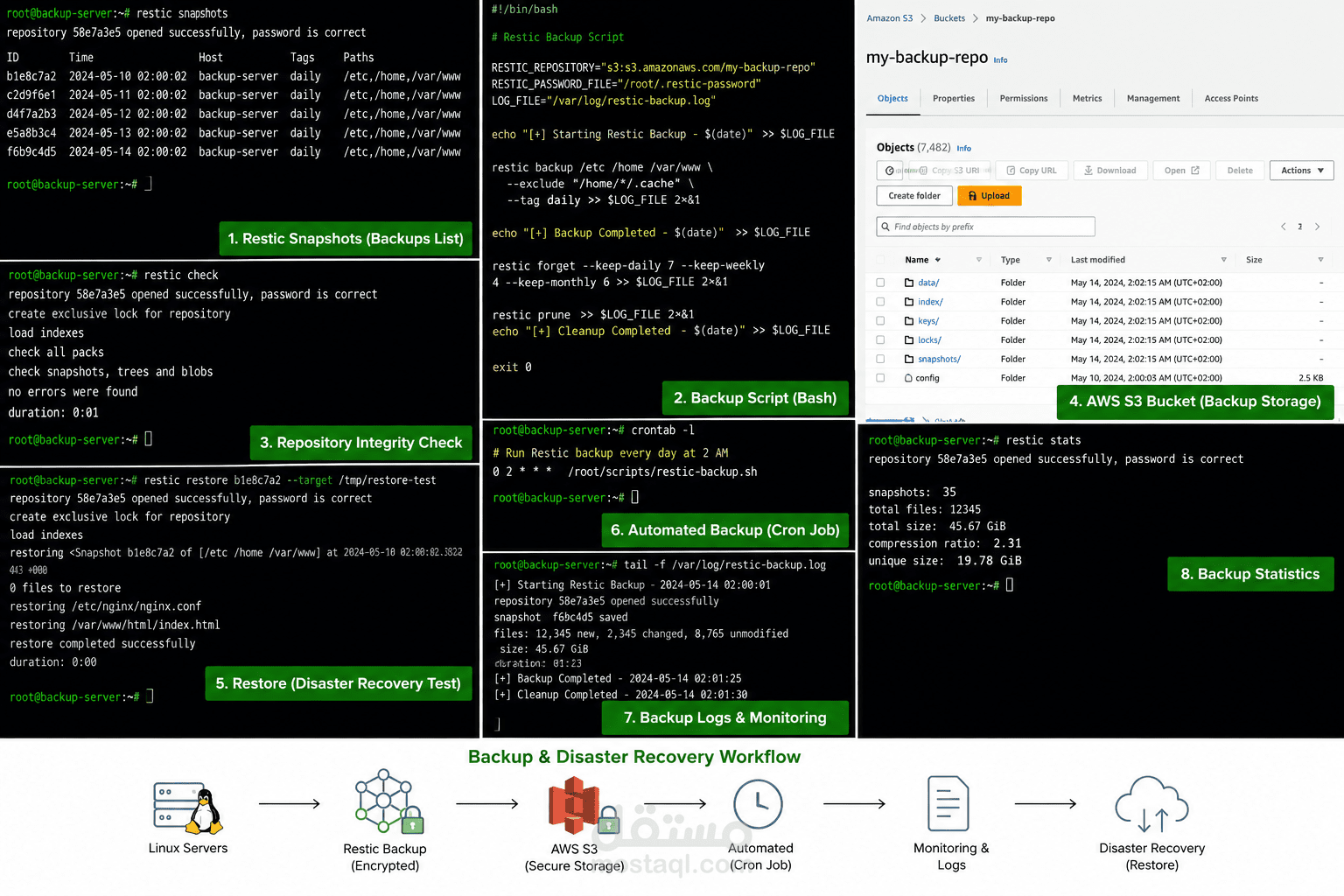Viewport: 1344px width, 896px height.
Task: Open Info link next to Objects count
Action: [x=963, y=149]
